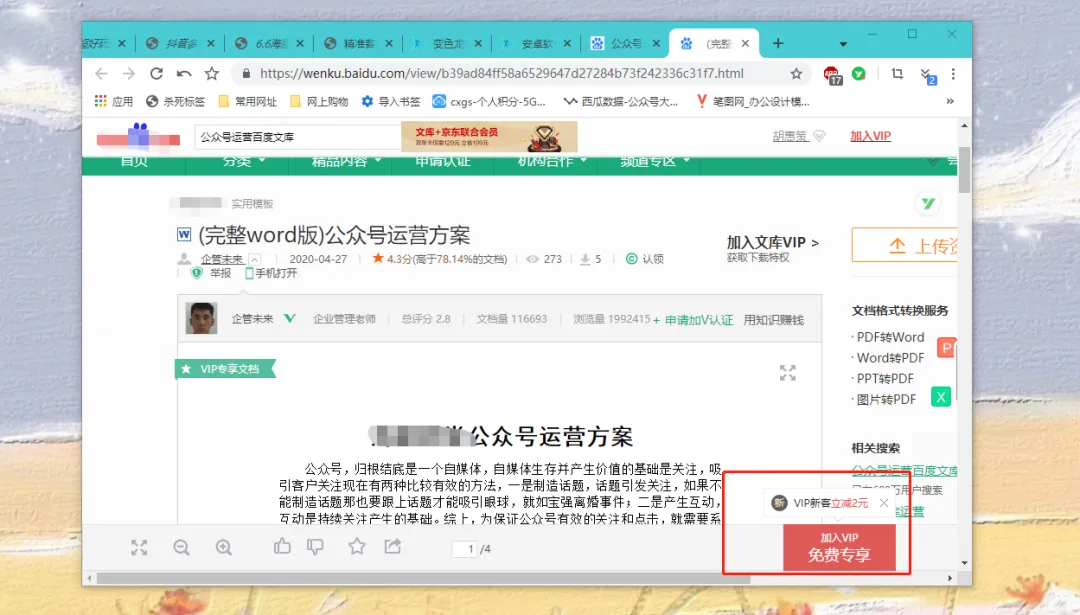Screen dimensions: 1080x615
Task: Open the Word转PDF conversion service
Action: tap(890, 357)
